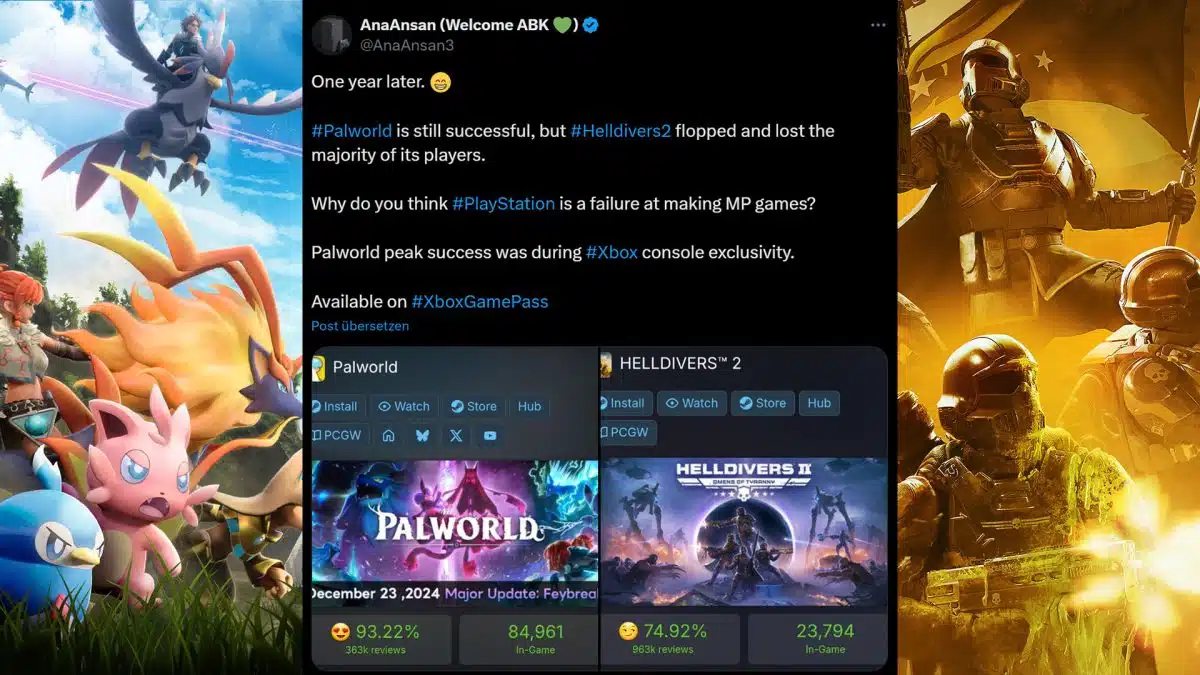Open the #Helldivers2 hashtag link
The width and height of the screenshot is (1200, 675).
coord(620,131)
